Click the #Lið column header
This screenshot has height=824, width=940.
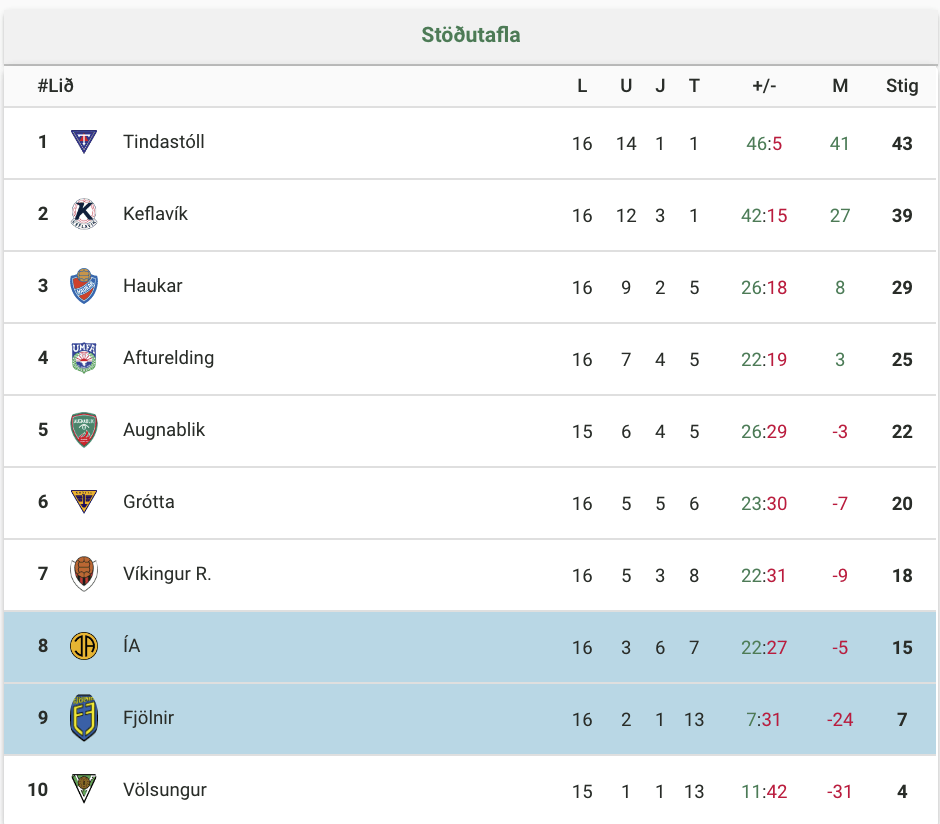[x=56, y=86]
